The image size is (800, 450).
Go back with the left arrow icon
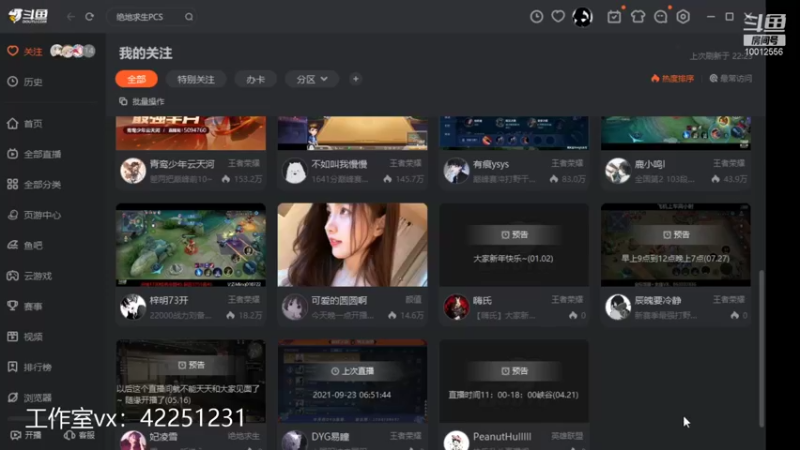coord(70,17)
